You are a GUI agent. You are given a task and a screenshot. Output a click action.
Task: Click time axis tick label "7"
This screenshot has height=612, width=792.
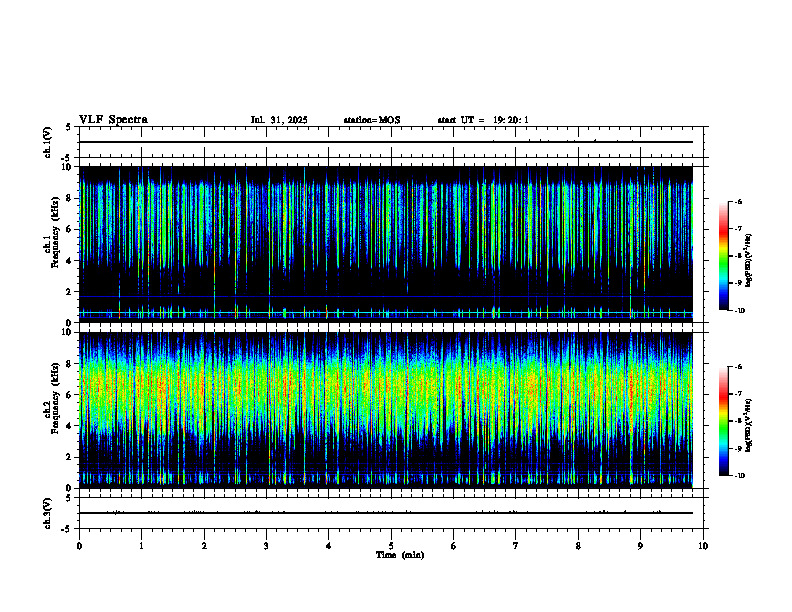[x=516, y=546]
